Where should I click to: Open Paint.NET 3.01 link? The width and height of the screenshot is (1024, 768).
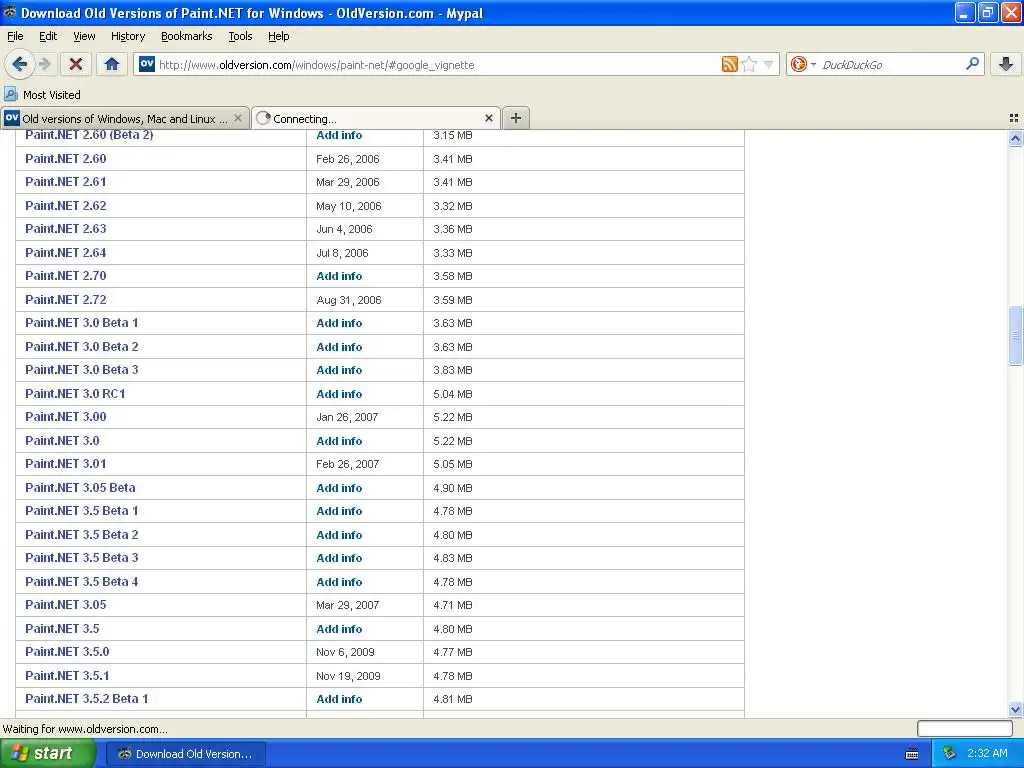[66, 464]
